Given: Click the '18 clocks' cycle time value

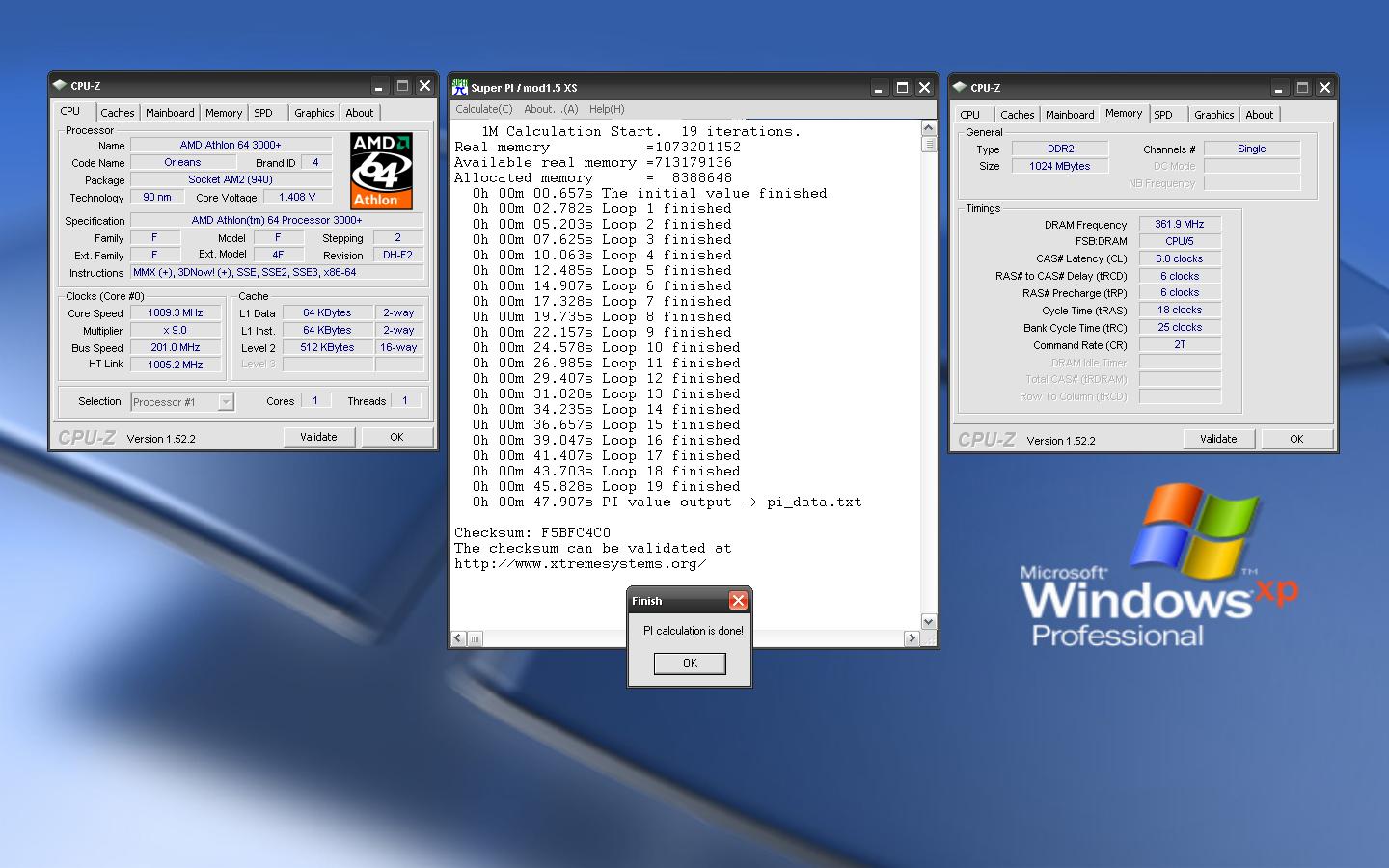Looking at the screenshot, I should 1180,310.
